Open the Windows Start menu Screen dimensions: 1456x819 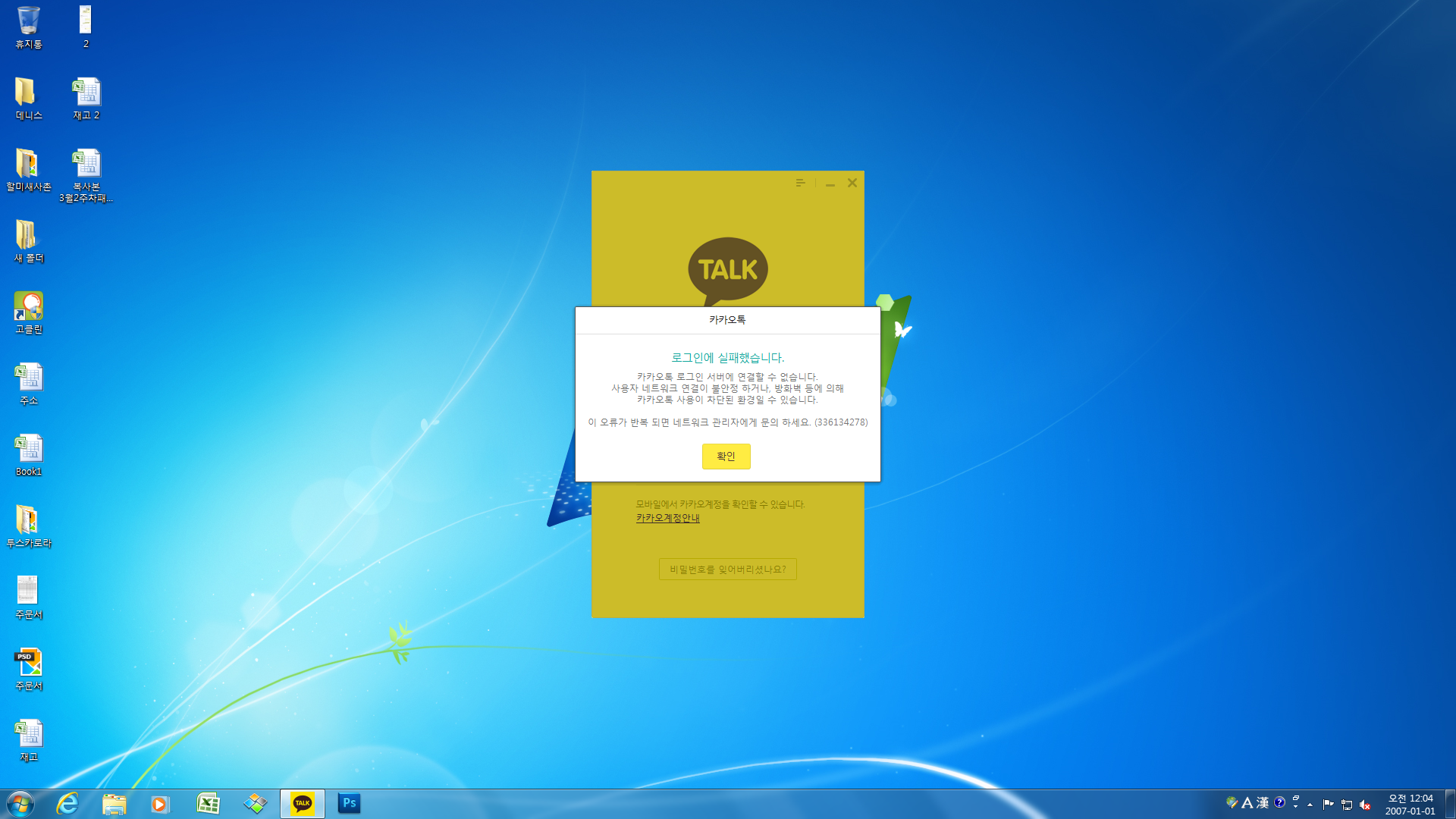20,804
